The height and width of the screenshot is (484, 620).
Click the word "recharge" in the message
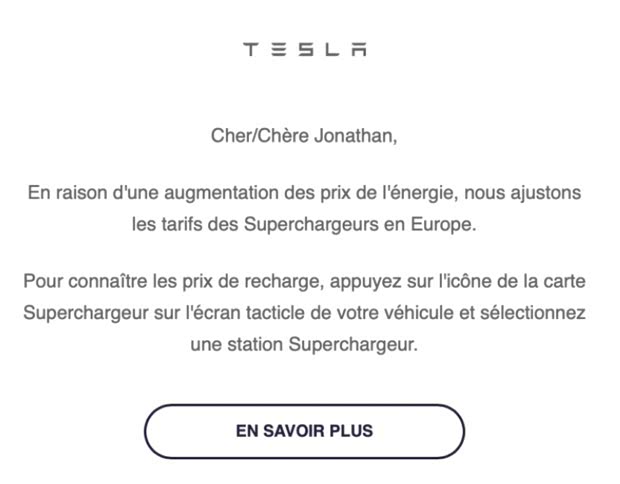pos(284,280)
